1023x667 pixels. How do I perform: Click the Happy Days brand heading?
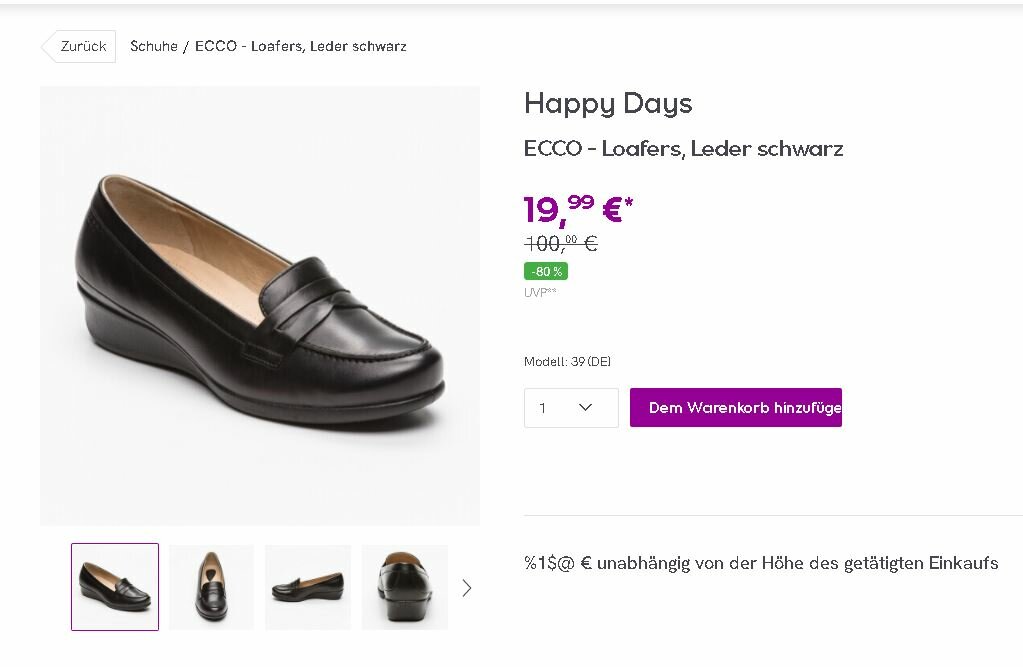(608, 104)
